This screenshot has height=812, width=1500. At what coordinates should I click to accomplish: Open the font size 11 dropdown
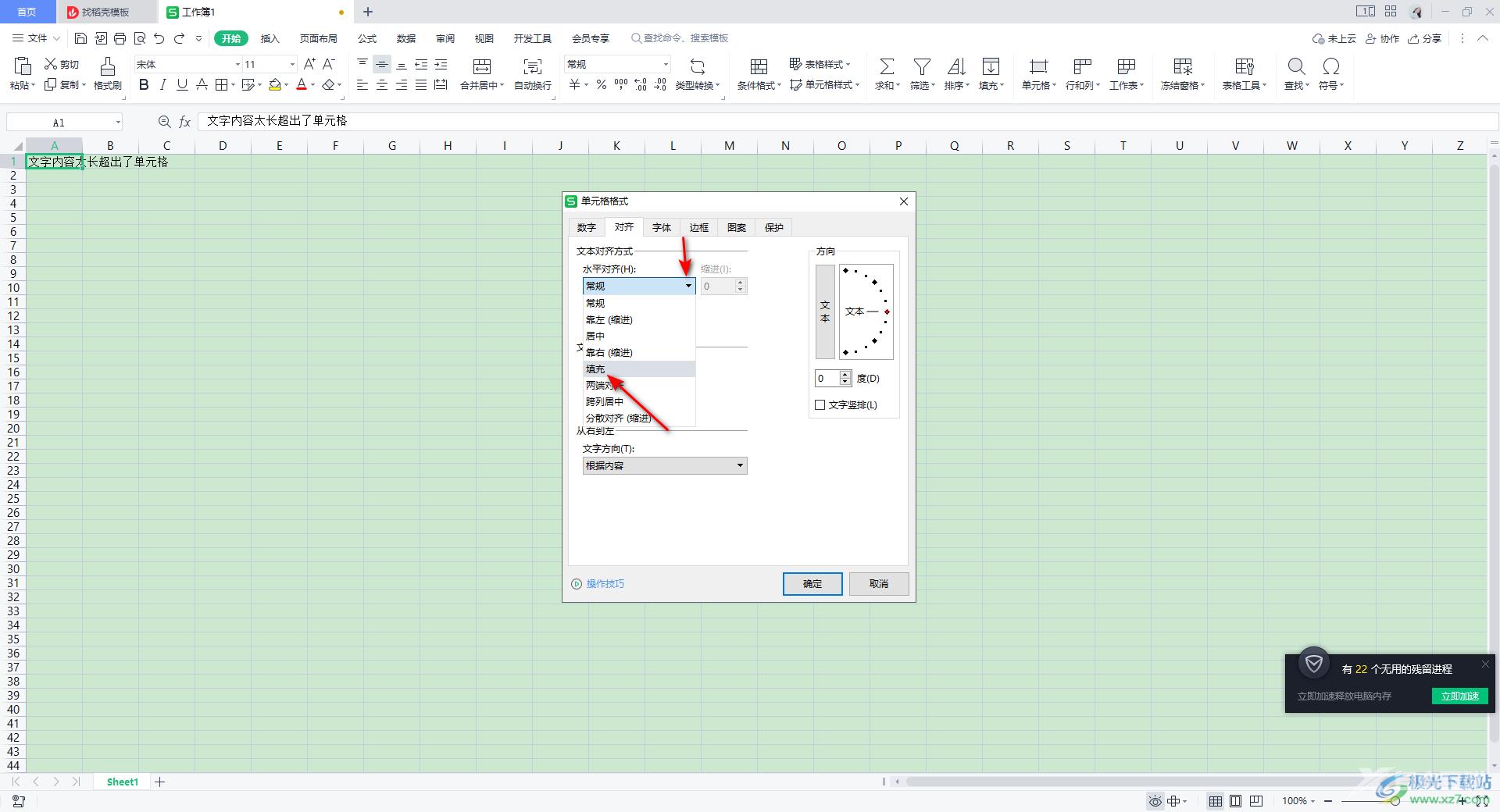click(x=292, y=64)
